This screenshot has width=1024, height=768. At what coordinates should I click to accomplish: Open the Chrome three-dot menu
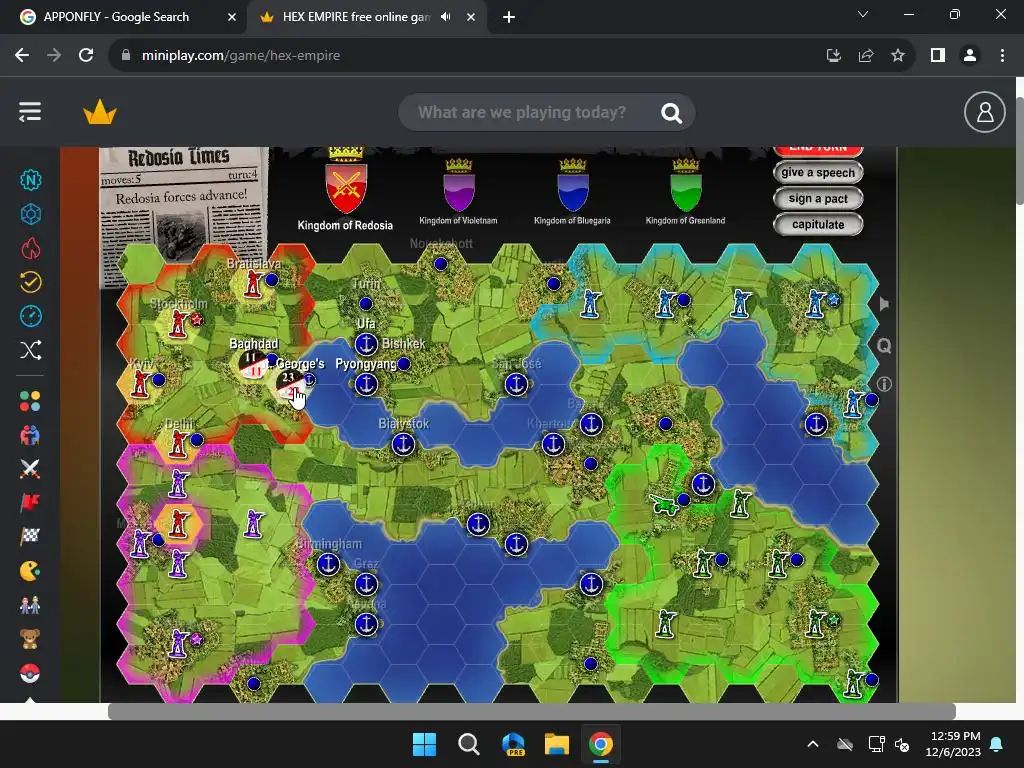point(1002,56)
